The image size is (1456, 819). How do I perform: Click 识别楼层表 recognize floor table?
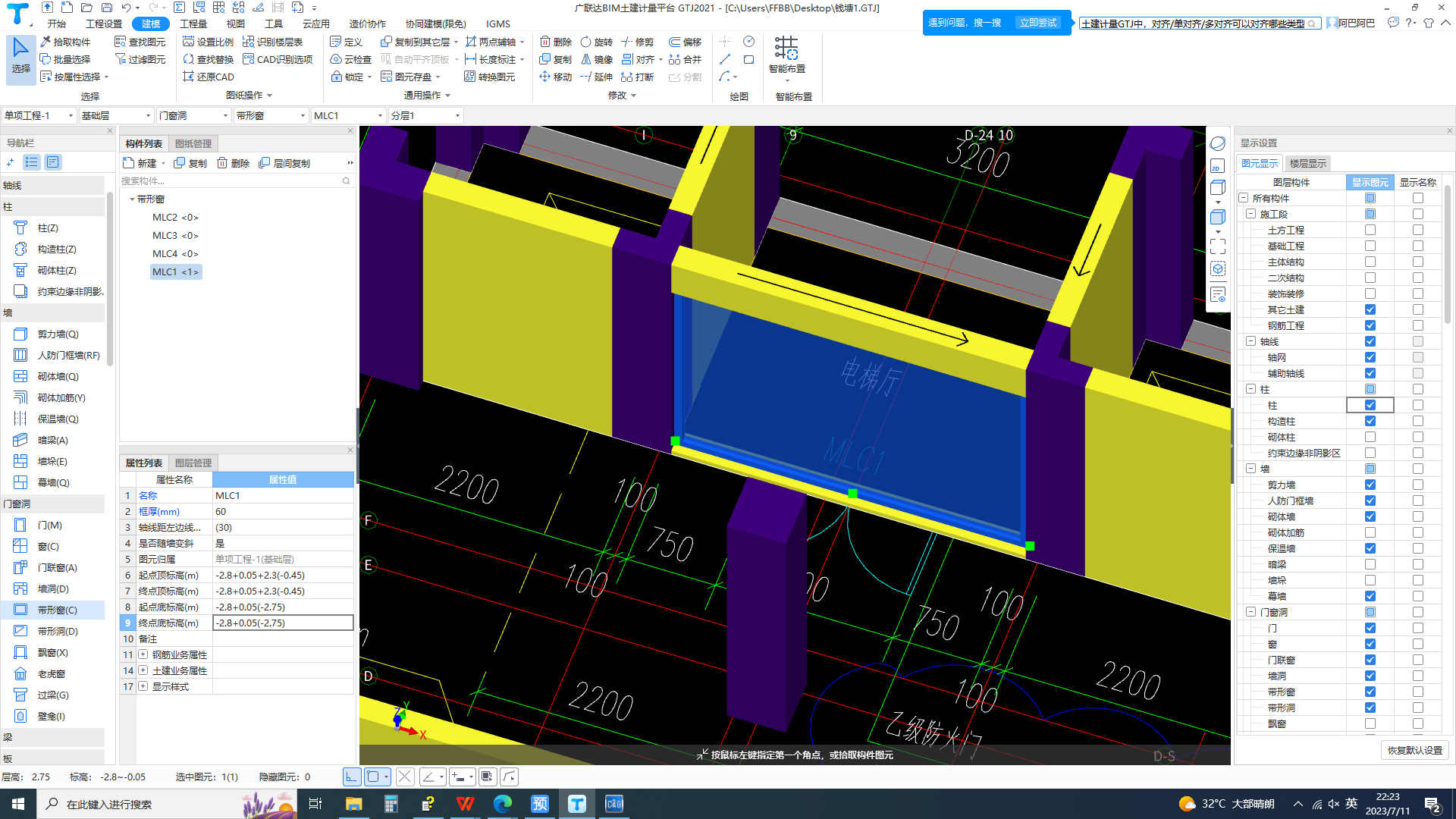pos(273,42)
